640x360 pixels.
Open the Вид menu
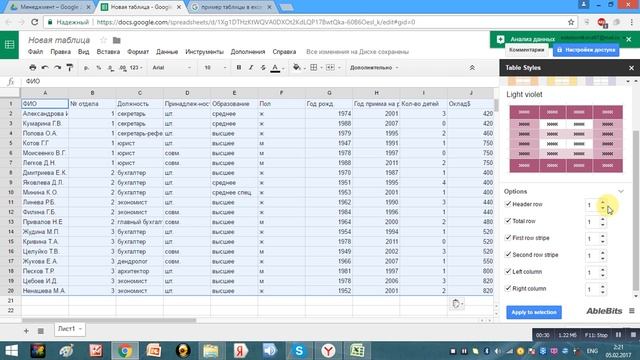click(83, 52)
